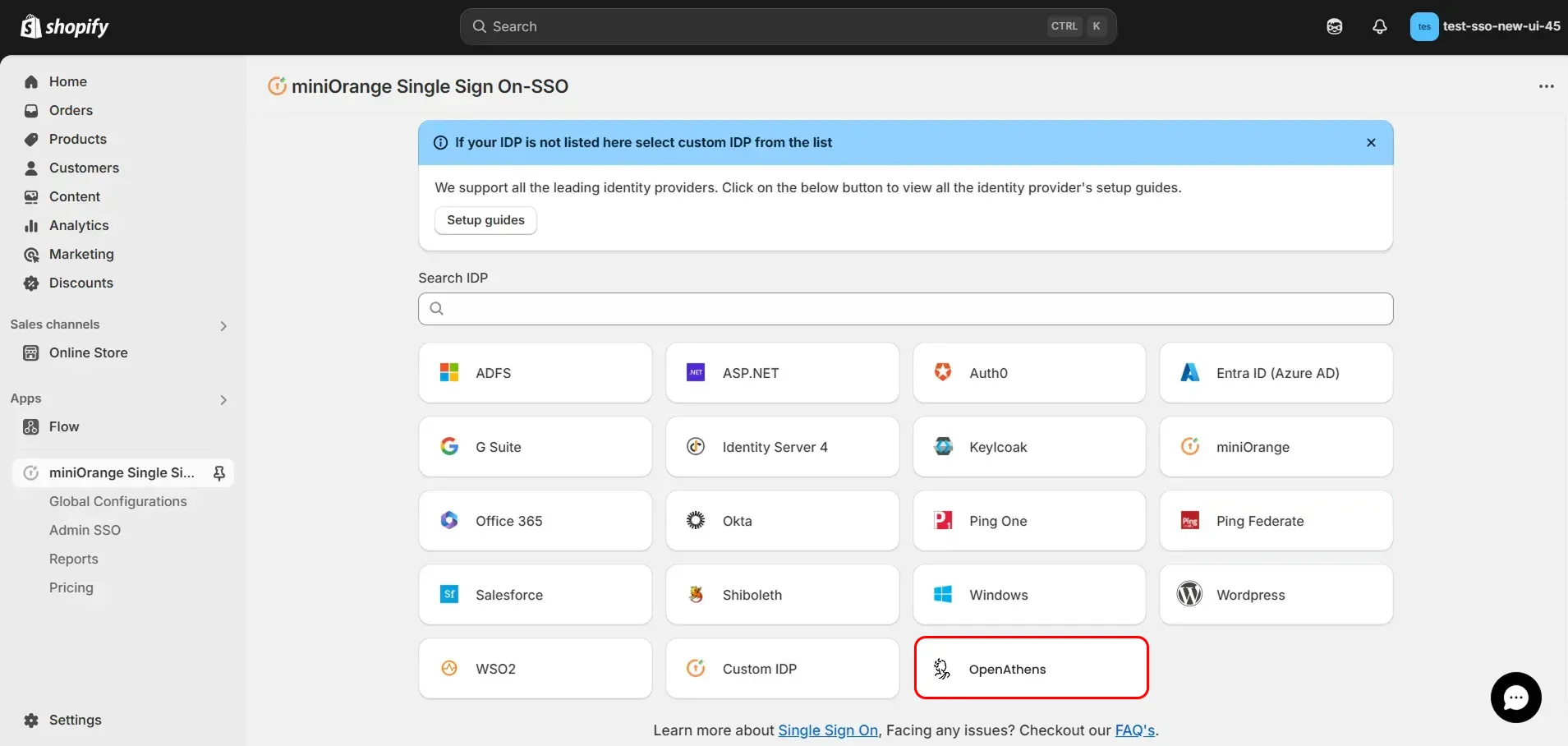Screen dimensions: 1568x746
Task: Open Admin SSO page
Action: [85, 530]
